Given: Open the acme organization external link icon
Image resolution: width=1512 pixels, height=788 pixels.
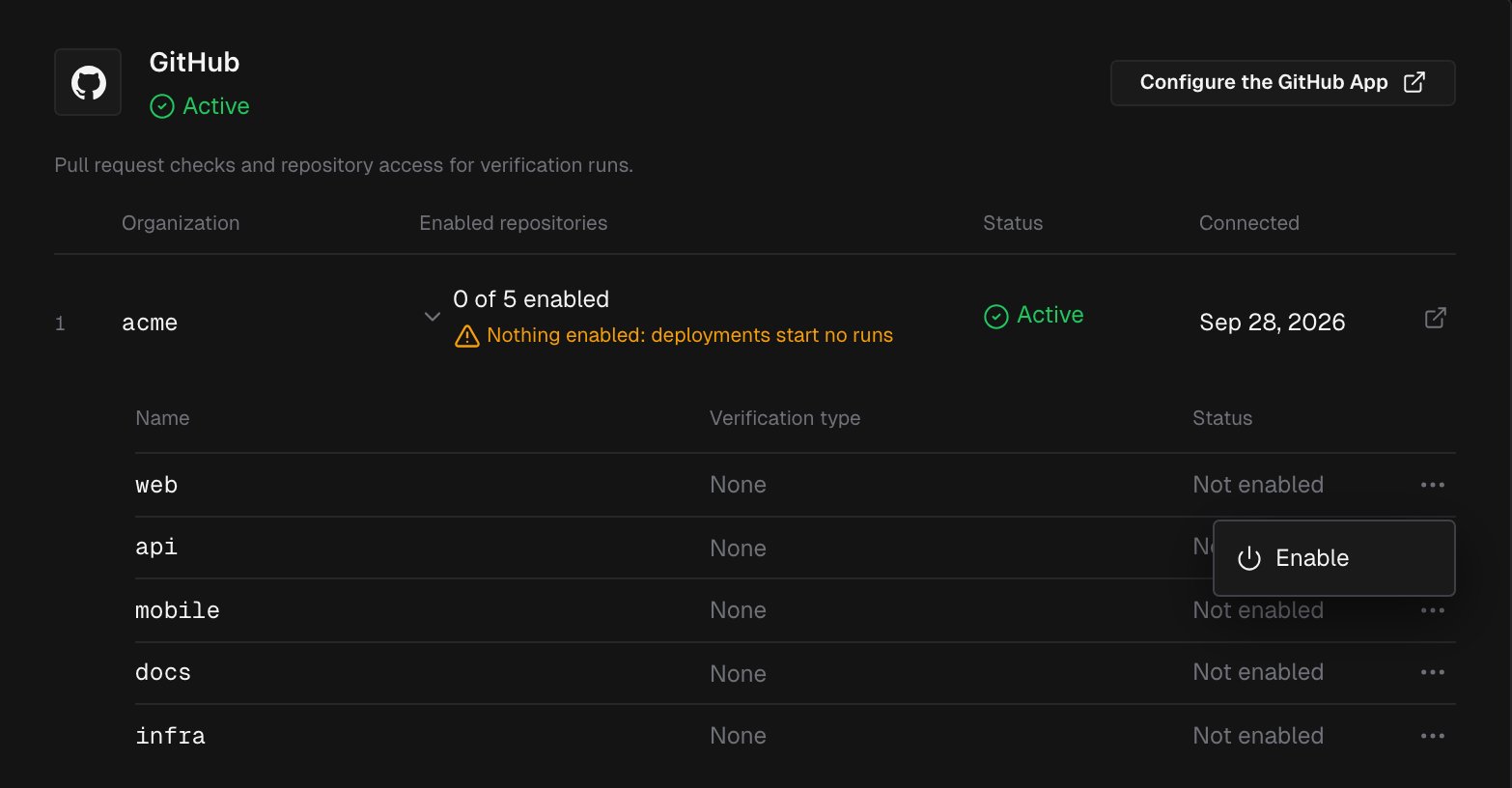Looking at the screenshot, I should pos(1436,318).
